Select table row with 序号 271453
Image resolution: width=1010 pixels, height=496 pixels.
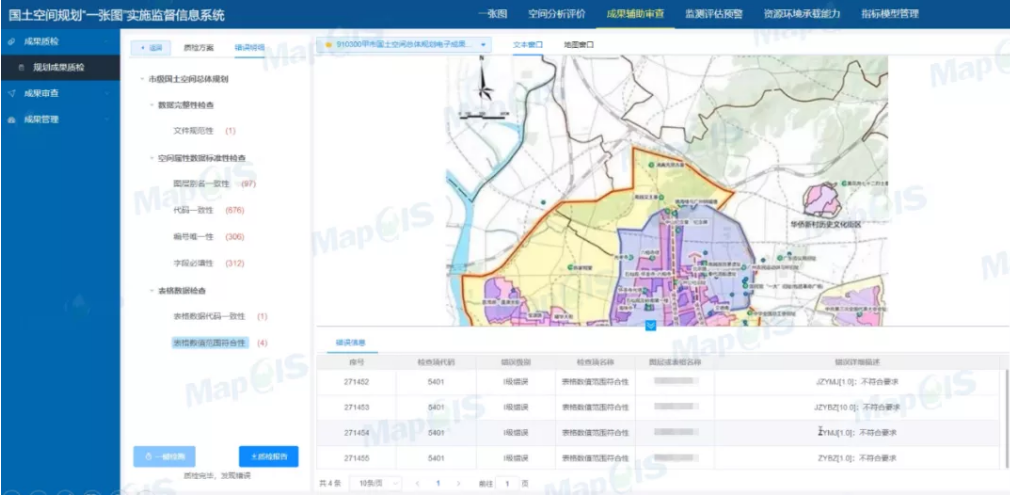660,408
